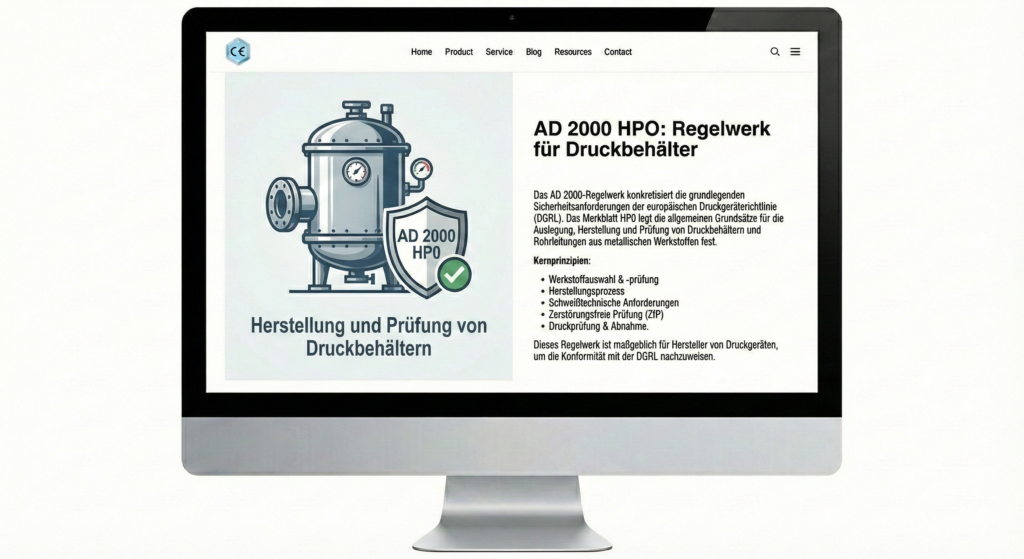Navigate to the Resources section
Viewport: 1024px width, 559px height.
[x=573, y=52]
